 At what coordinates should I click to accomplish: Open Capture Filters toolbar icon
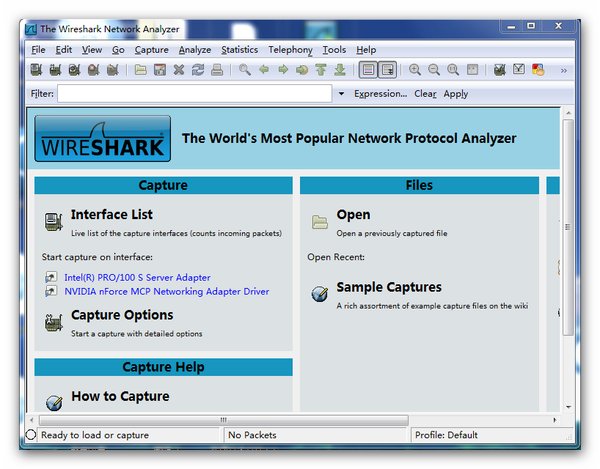point(500,70)
